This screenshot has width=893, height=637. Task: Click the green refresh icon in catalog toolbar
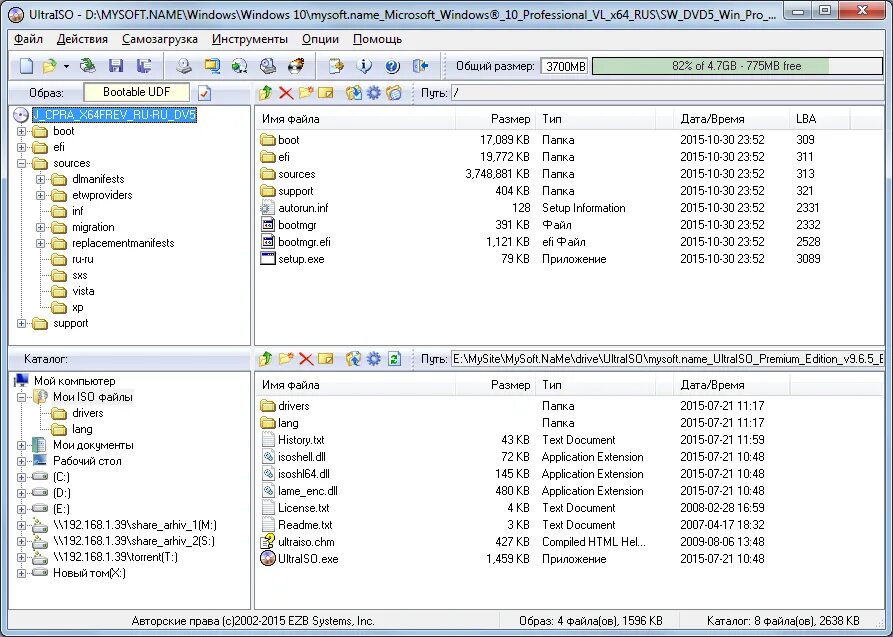click(394, 358)
